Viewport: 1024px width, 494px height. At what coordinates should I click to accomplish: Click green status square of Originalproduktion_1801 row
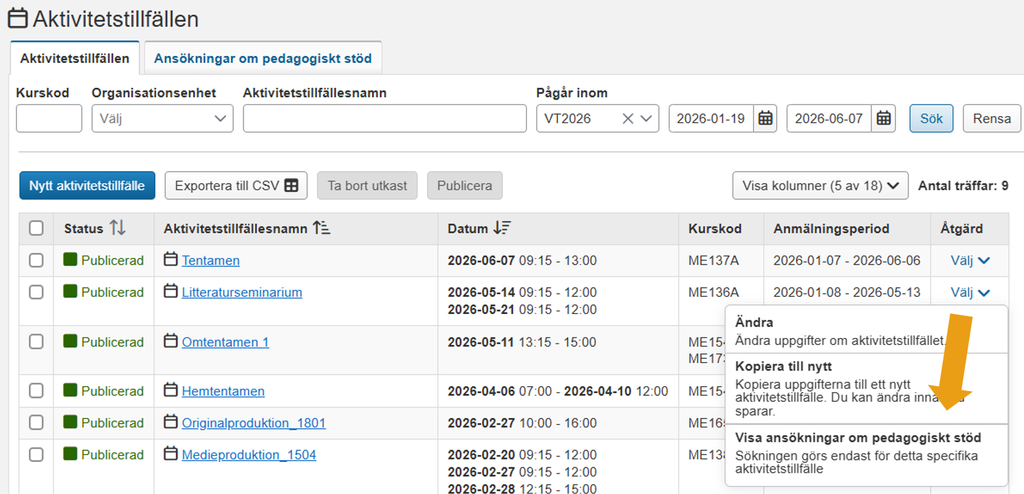point(70,423)
